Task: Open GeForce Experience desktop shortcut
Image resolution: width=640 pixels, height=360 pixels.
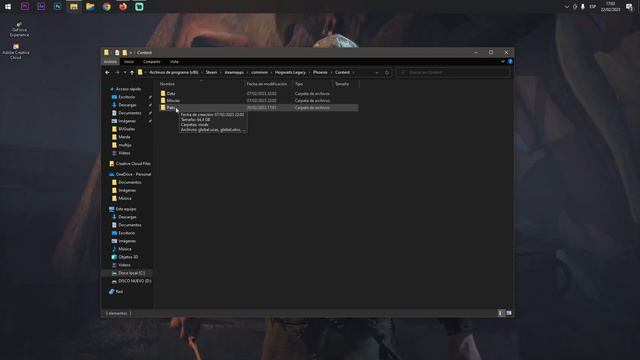Action: click(19, 30)
